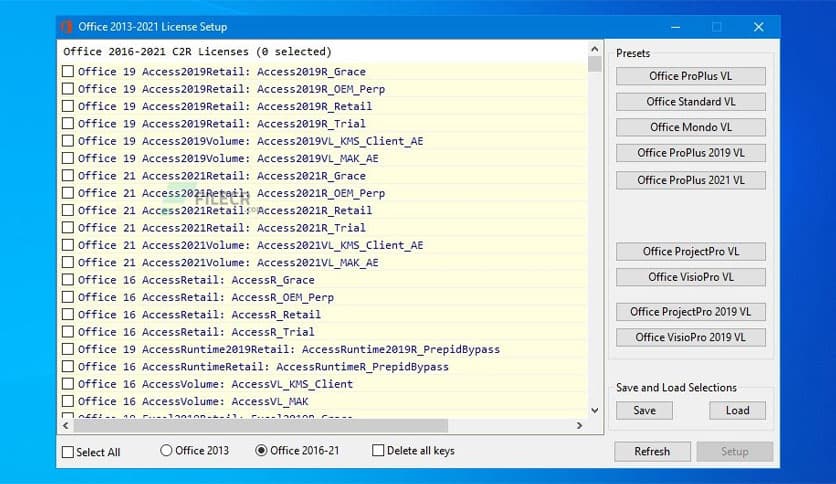Click the horizontal scrollbar thumb
Image resolution: width=836 pixels, height=484 pixels.
[x=261, y=425]
